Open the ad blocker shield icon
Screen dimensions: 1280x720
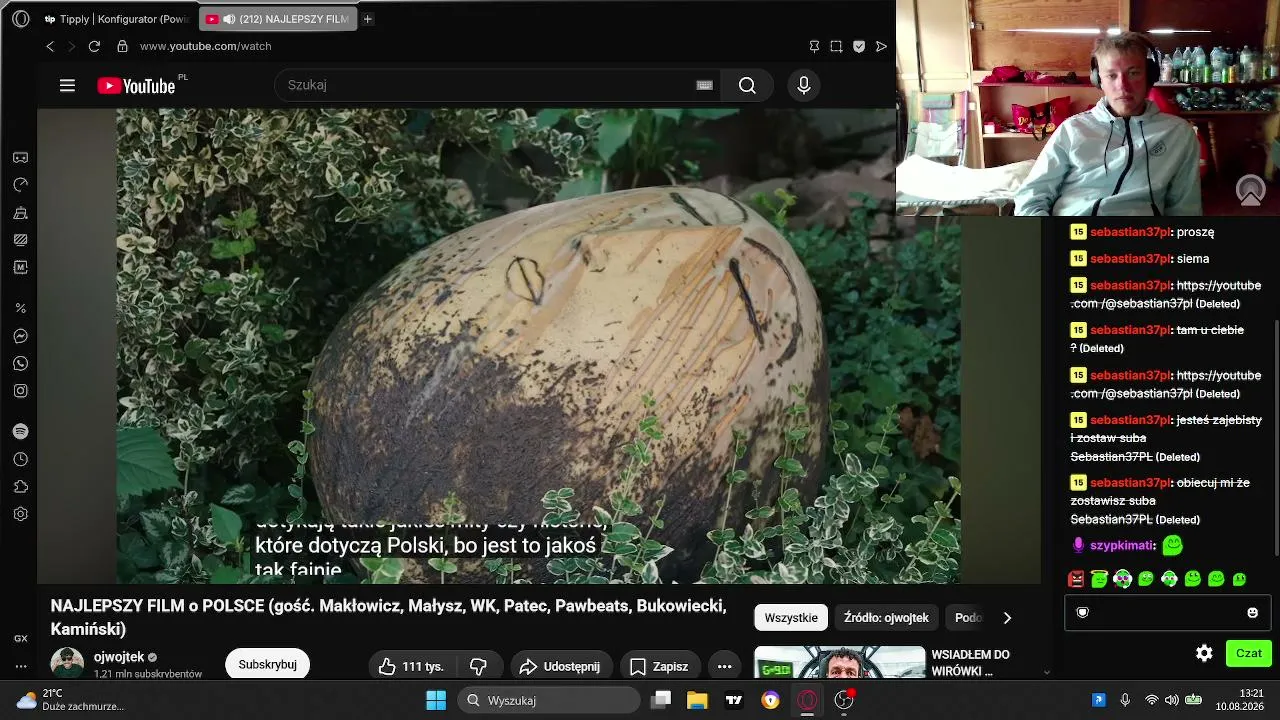pyautogui.click(x=859, y=46)
